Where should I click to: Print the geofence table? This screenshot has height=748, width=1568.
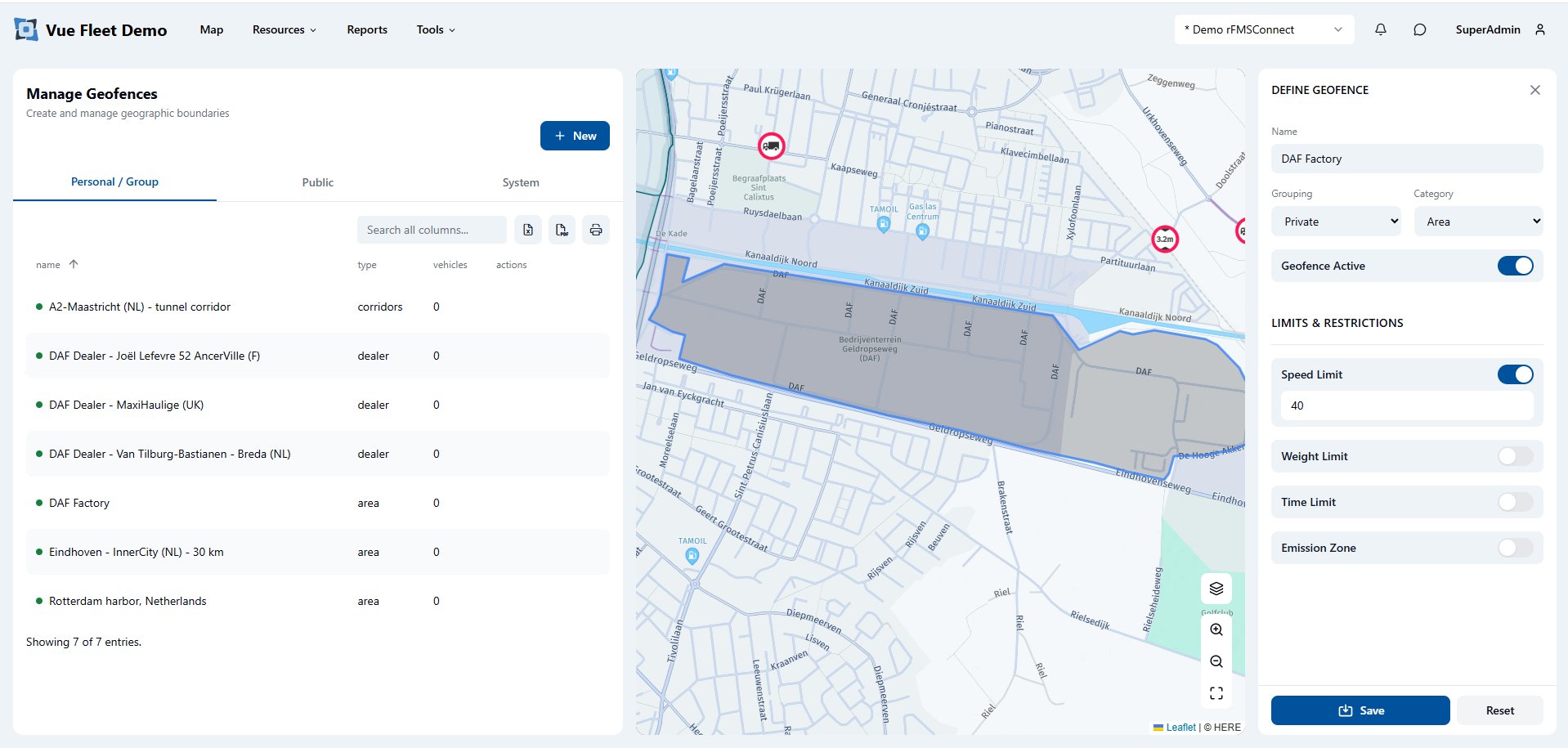596,230
